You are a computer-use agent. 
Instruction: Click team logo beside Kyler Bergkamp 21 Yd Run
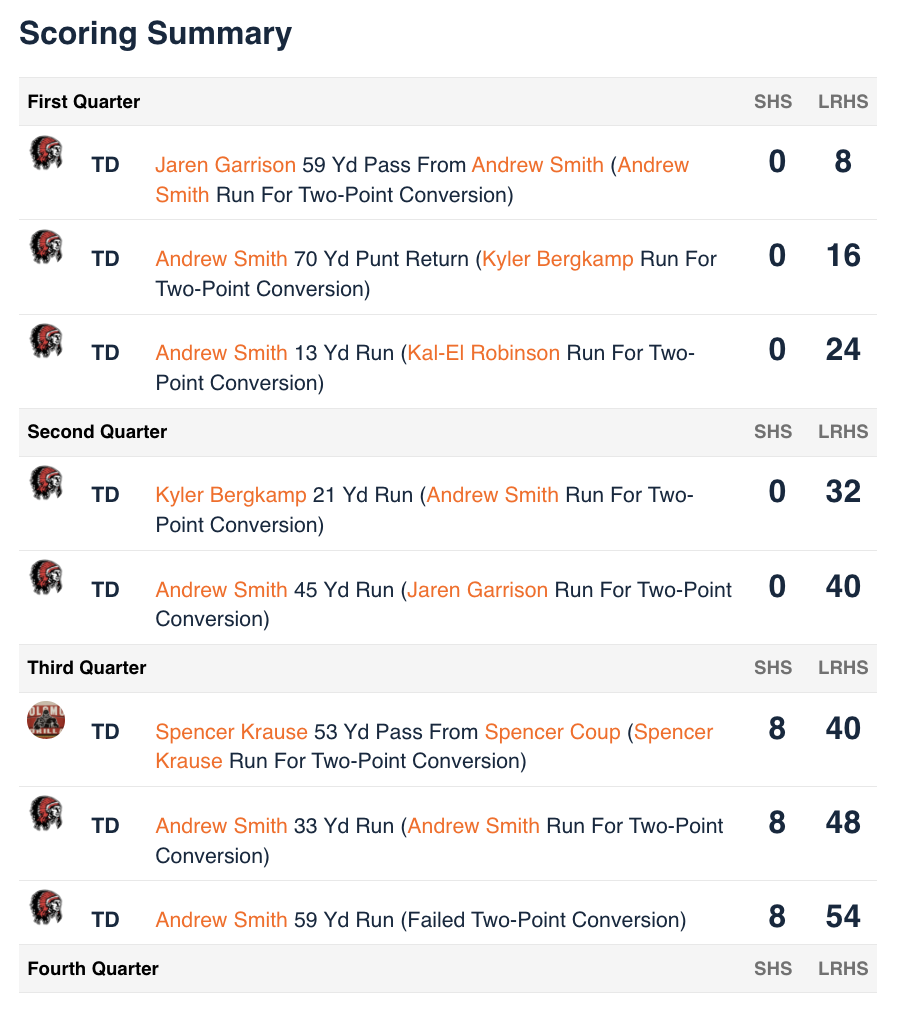tap(46, 483)
